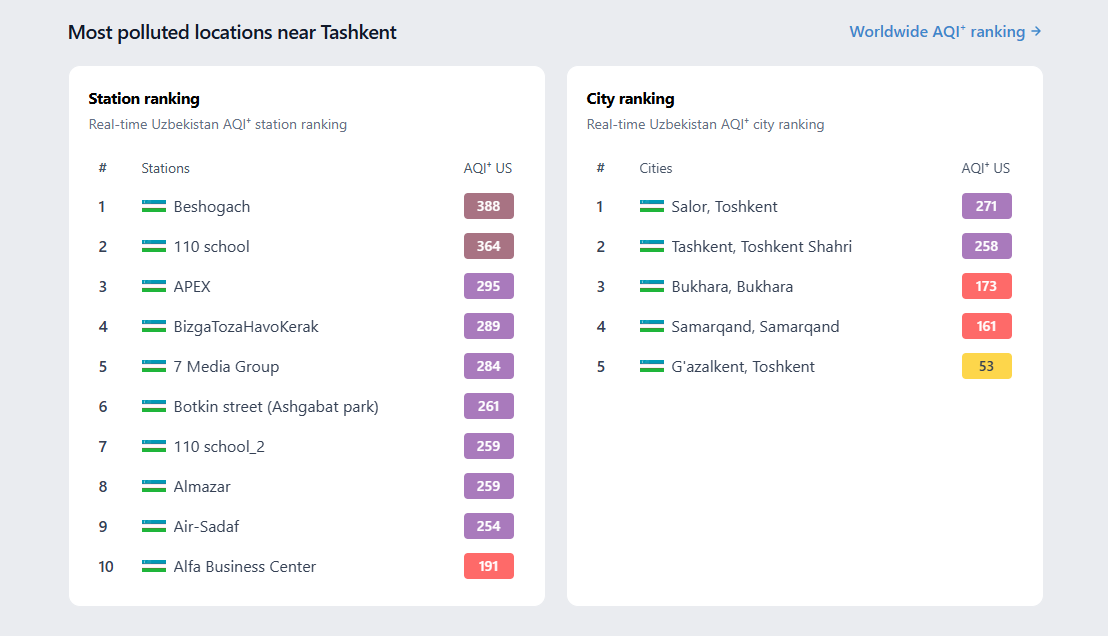
Task: Open the 110 school station
Action: tap(211, 246)
